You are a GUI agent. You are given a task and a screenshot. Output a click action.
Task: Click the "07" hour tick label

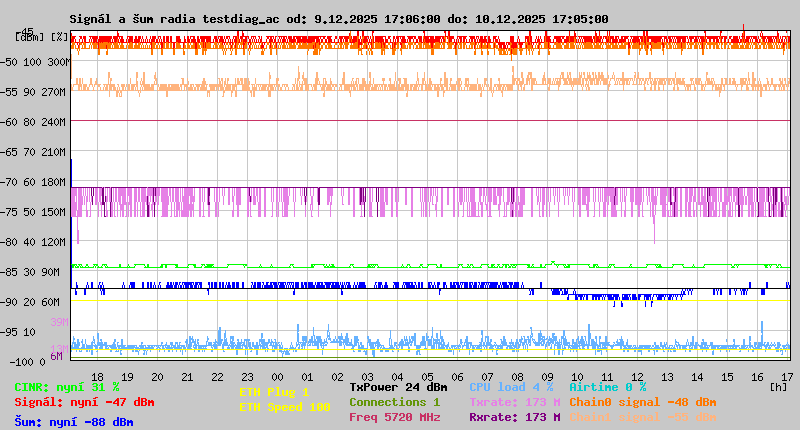(487, 377)
